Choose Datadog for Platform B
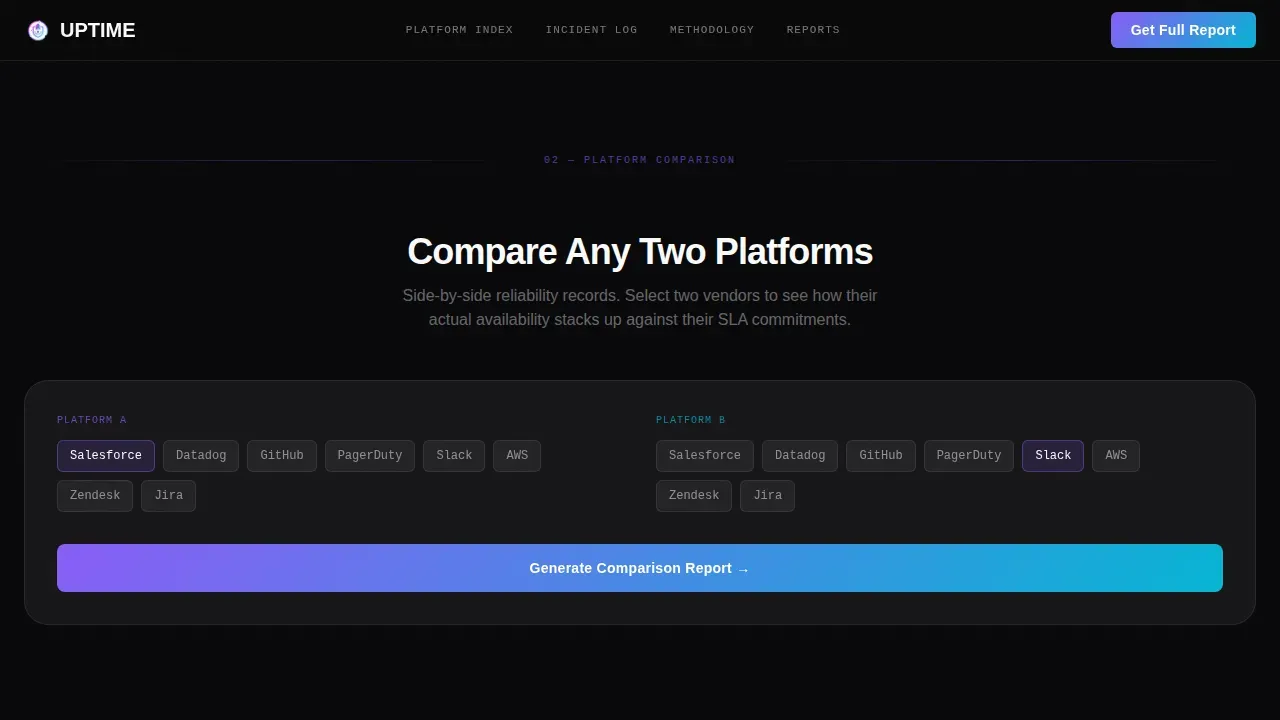This screenshot has height=720, width=1280. tap(800, 456)
